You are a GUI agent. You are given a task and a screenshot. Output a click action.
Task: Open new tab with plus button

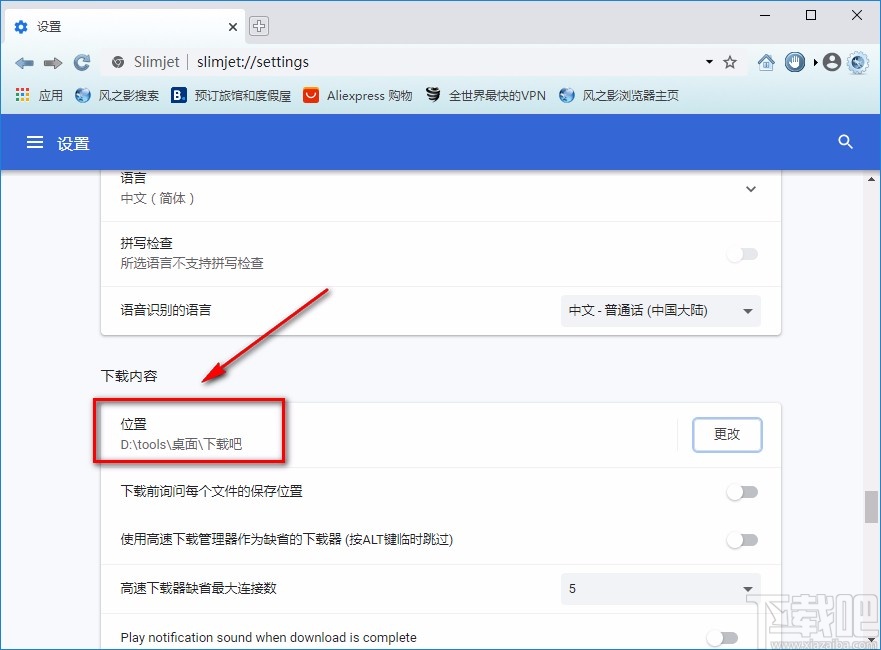[x=258, y=26]
